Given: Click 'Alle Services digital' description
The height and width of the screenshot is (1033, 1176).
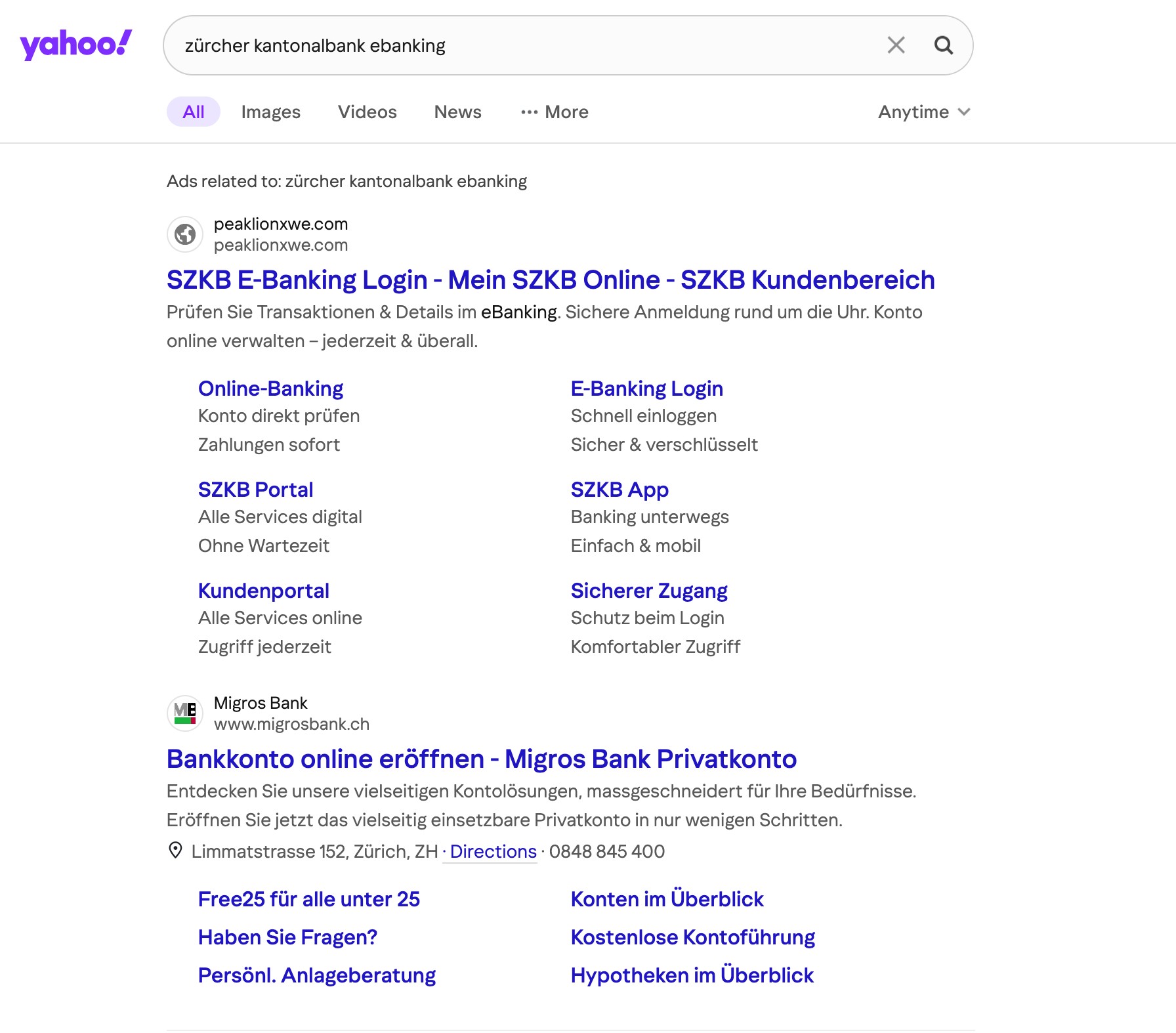Looking at the screenshot, I should (280, 517).
